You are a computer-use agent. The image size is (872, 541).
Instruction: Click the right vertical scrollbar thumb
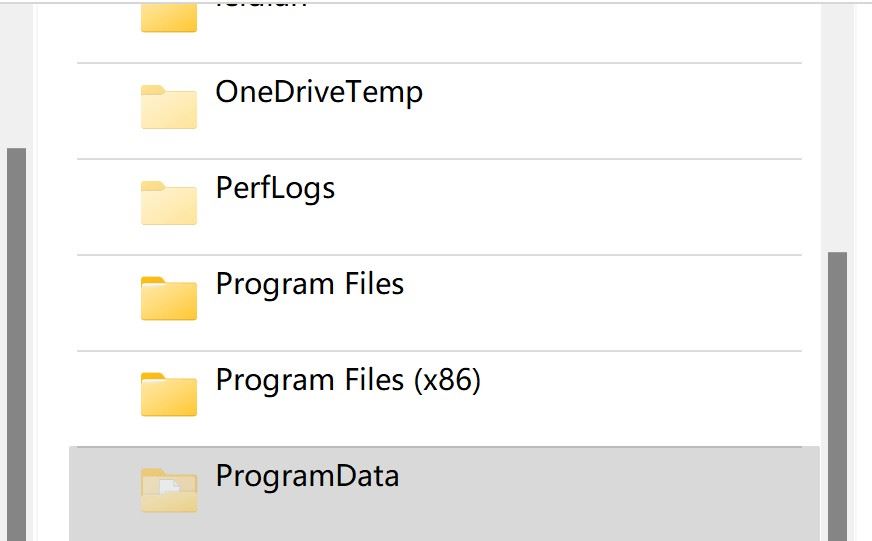click(837, 395)
